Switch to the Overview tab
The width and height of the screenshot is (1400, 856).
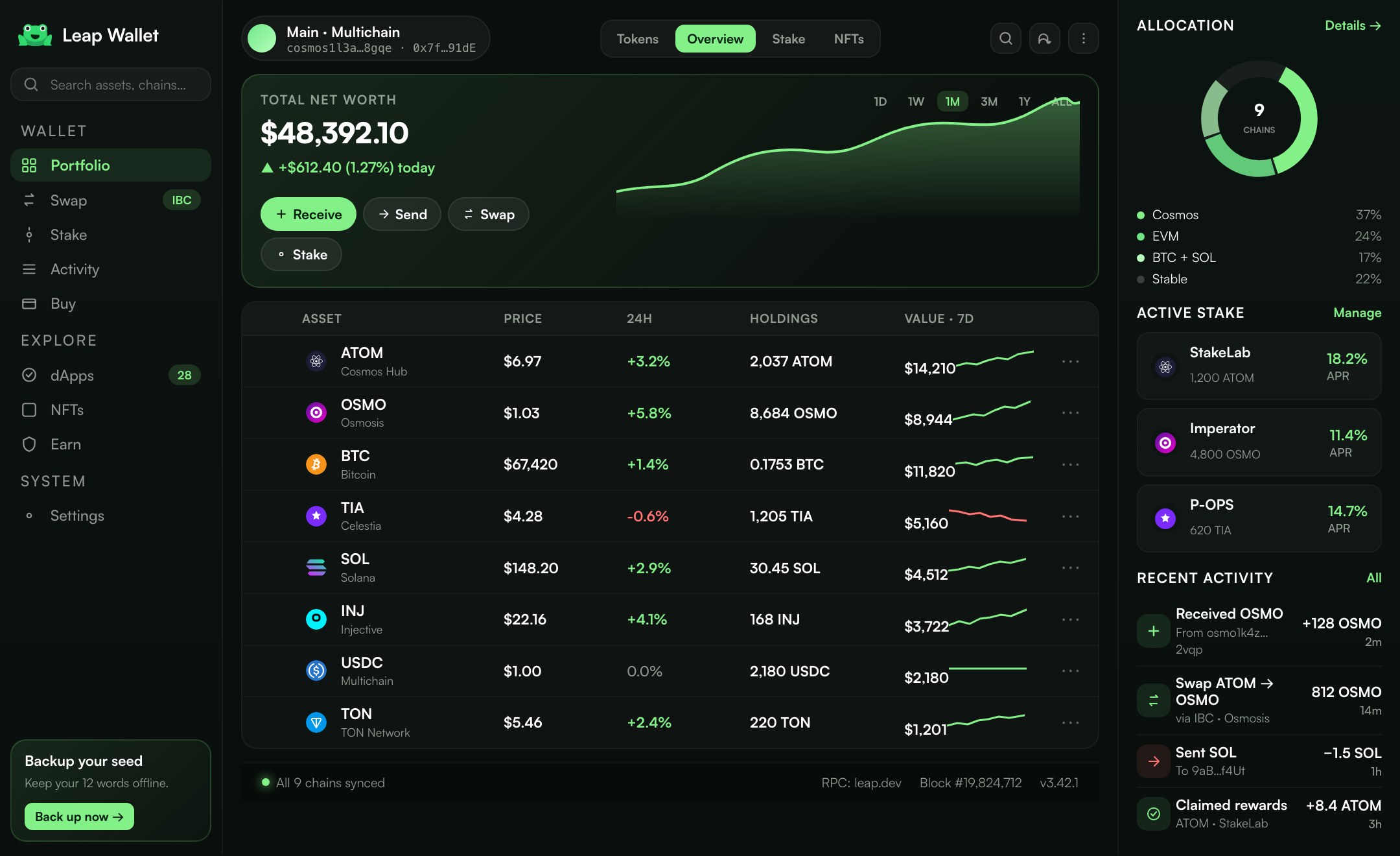(716, 39)
